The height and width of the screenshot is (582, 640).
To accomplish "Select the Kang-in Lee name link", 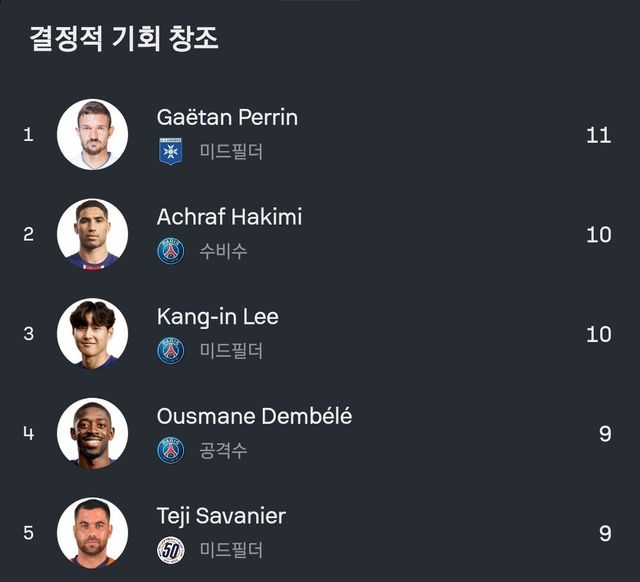I will pos(217,317).
